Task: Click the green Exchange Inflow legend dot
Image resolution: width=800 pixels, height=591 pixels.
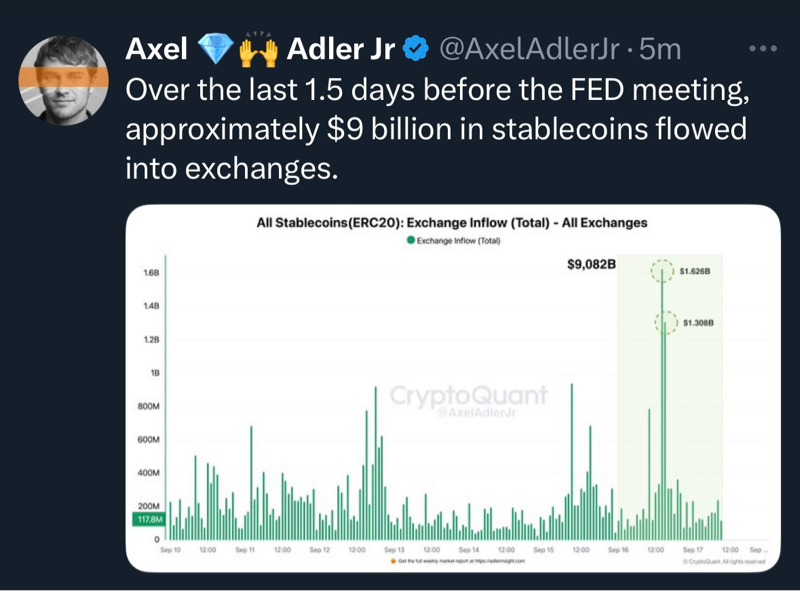Action: [412, 241]
